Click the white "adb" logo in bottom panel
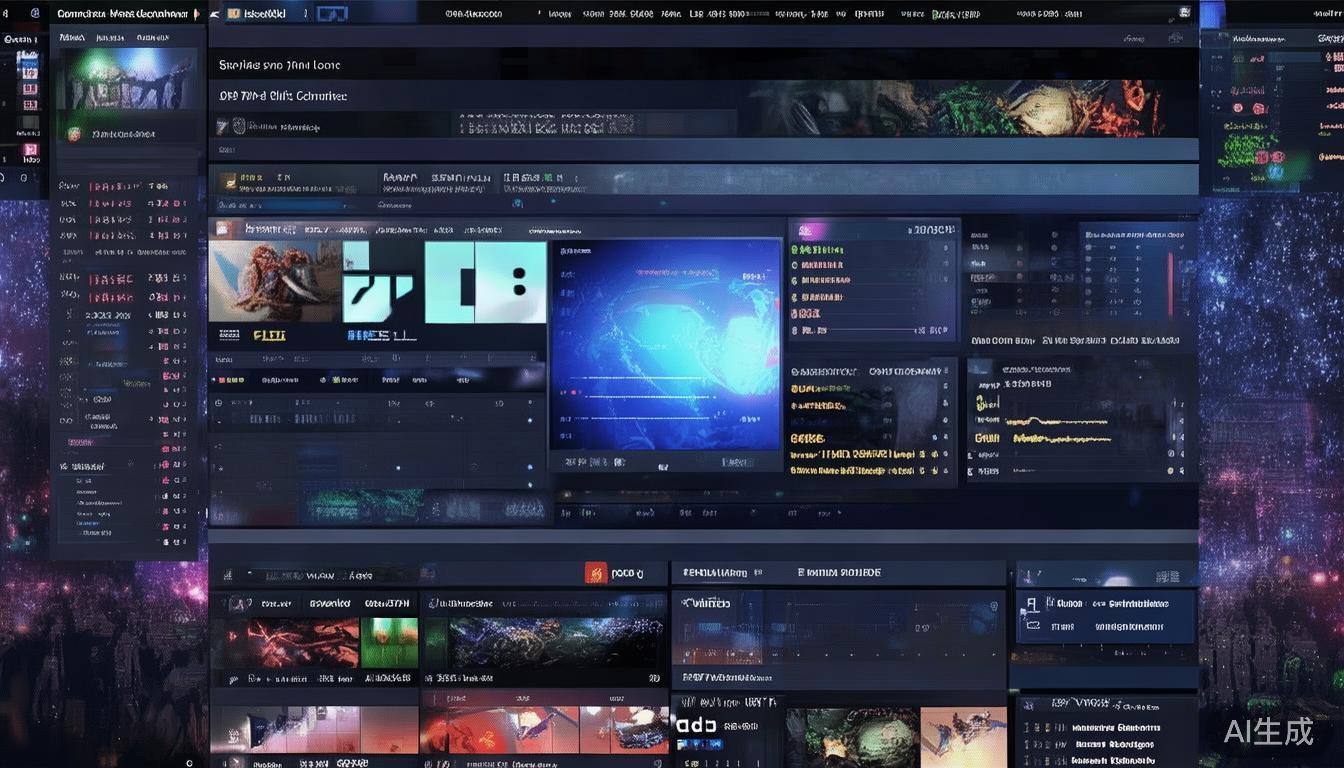This screenshot has width=1344, height=768. (696, 726)
